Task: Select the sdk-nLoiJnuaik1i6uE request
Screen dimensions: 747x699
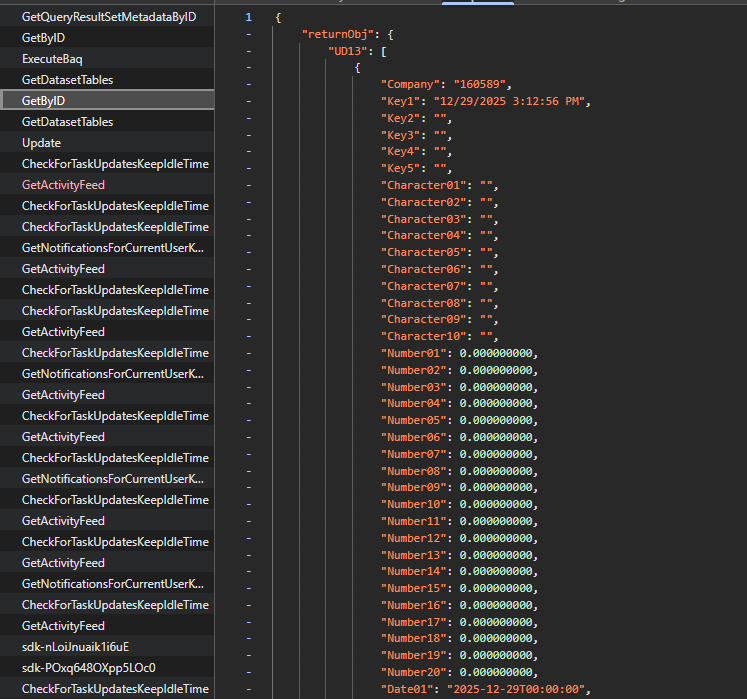Action: coord(75,646)
